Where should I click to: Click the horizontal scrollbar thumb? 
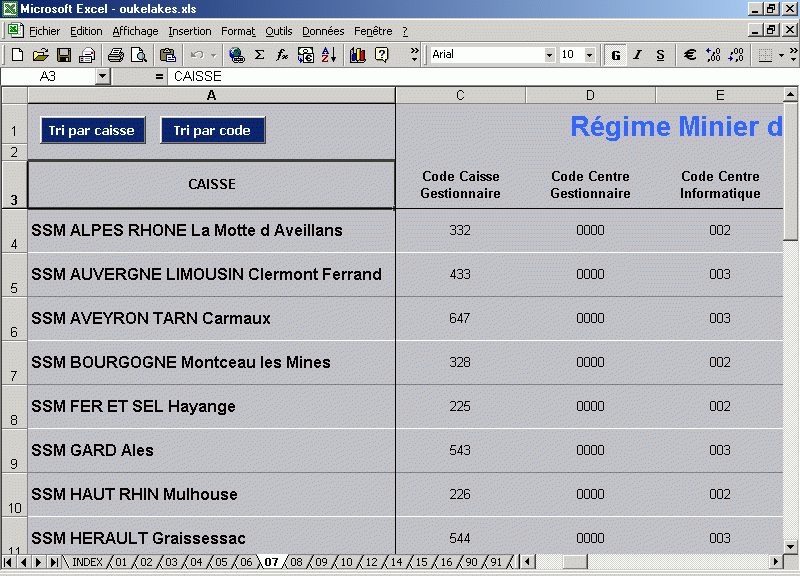pos(574,562)
